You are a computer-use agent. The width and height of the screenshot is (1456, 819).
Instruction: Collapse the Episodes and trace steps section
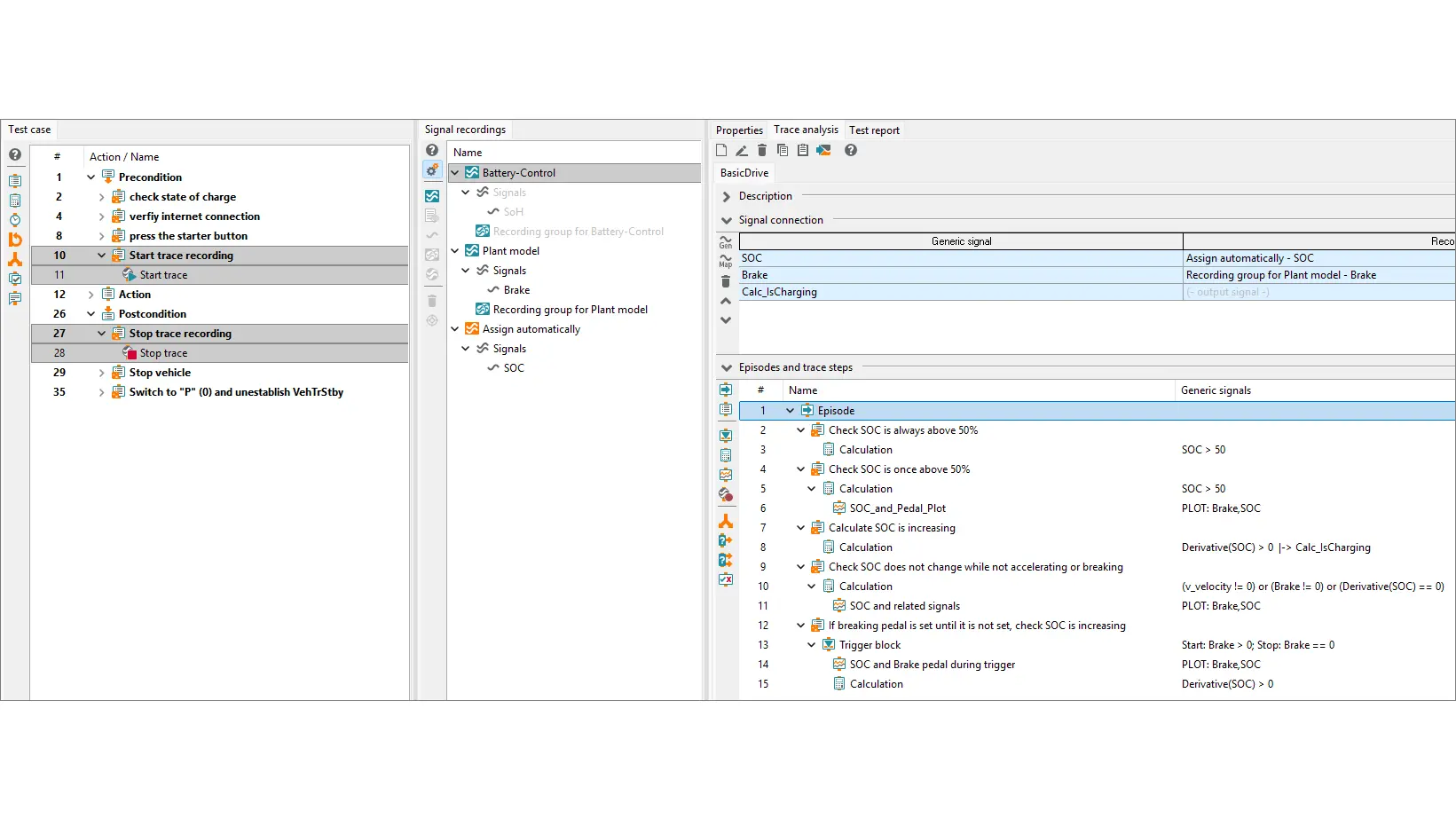pyautogui.click(x=727, y=367)
